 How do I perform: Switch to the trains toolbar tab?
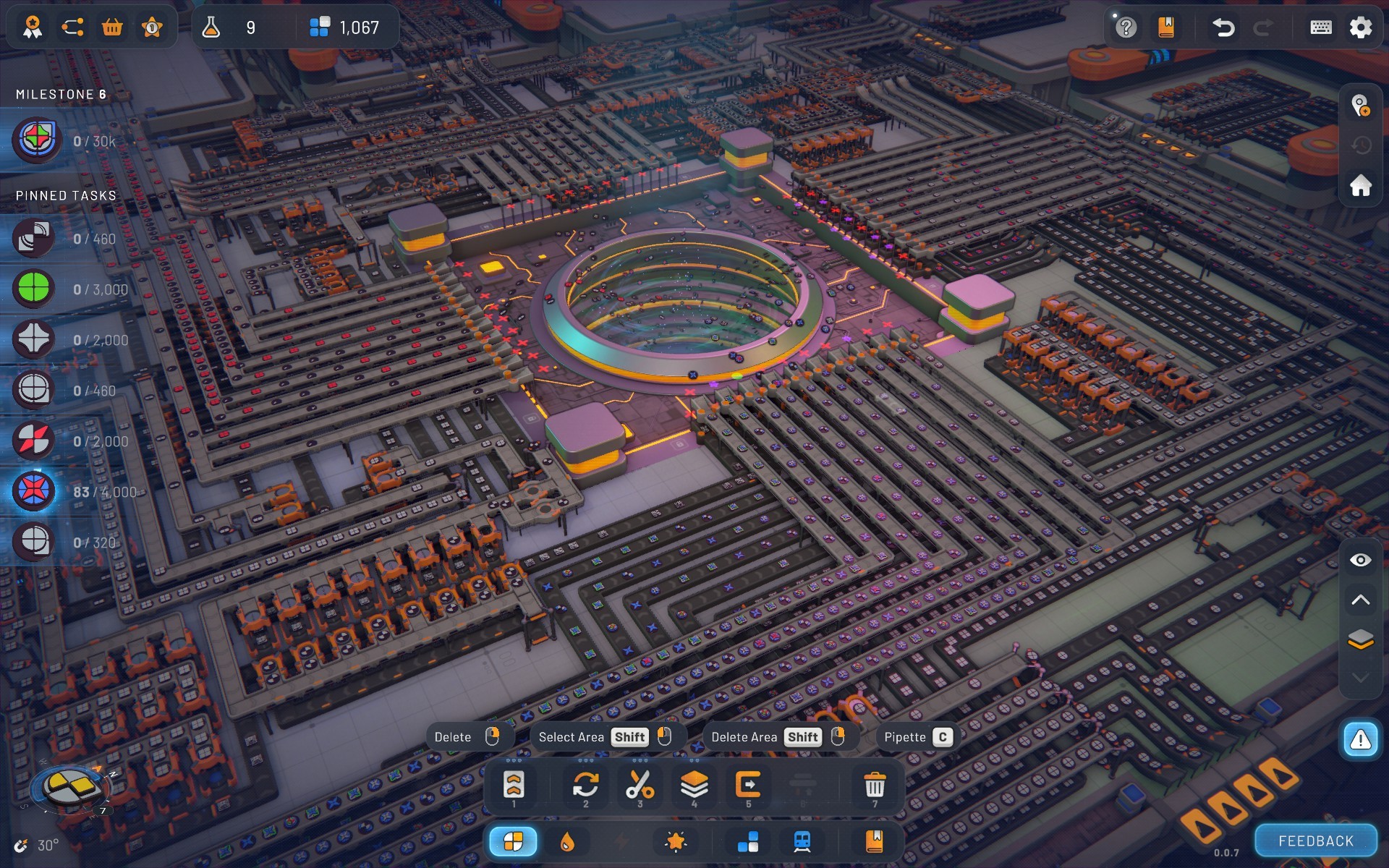point(802,841)
